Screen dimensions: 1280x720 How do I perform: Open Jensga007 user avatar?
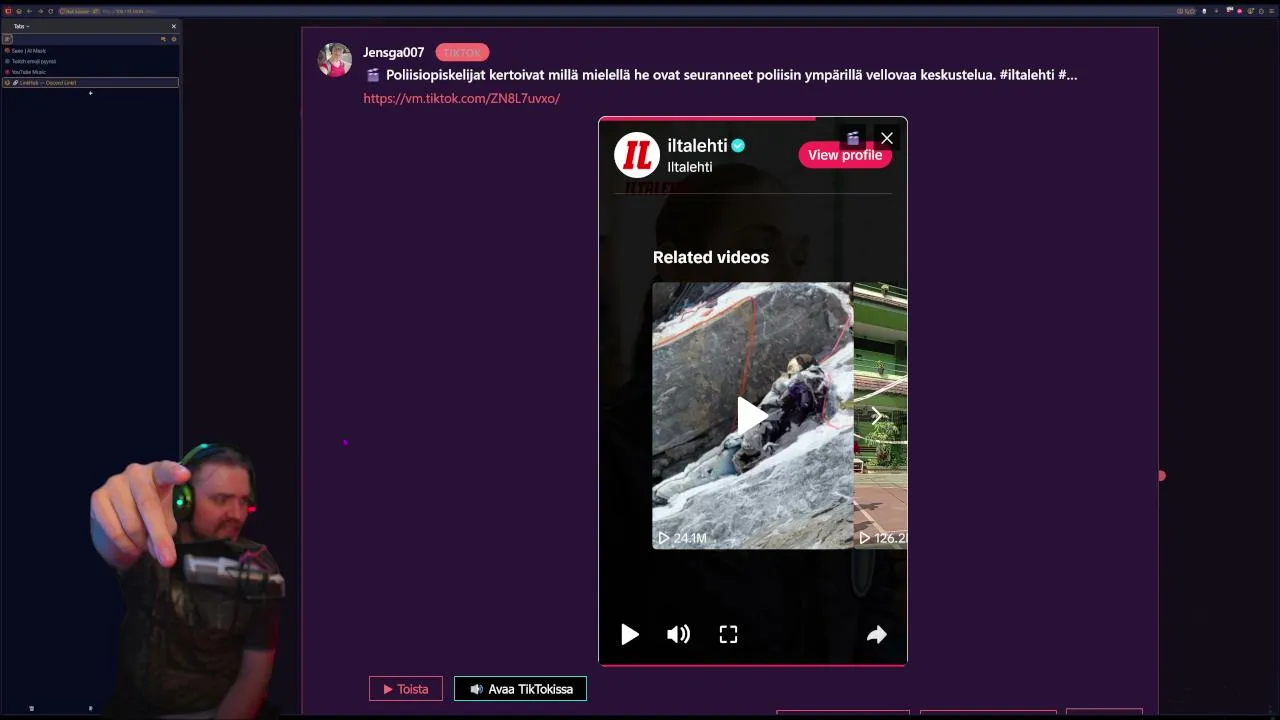click(335, 60)
